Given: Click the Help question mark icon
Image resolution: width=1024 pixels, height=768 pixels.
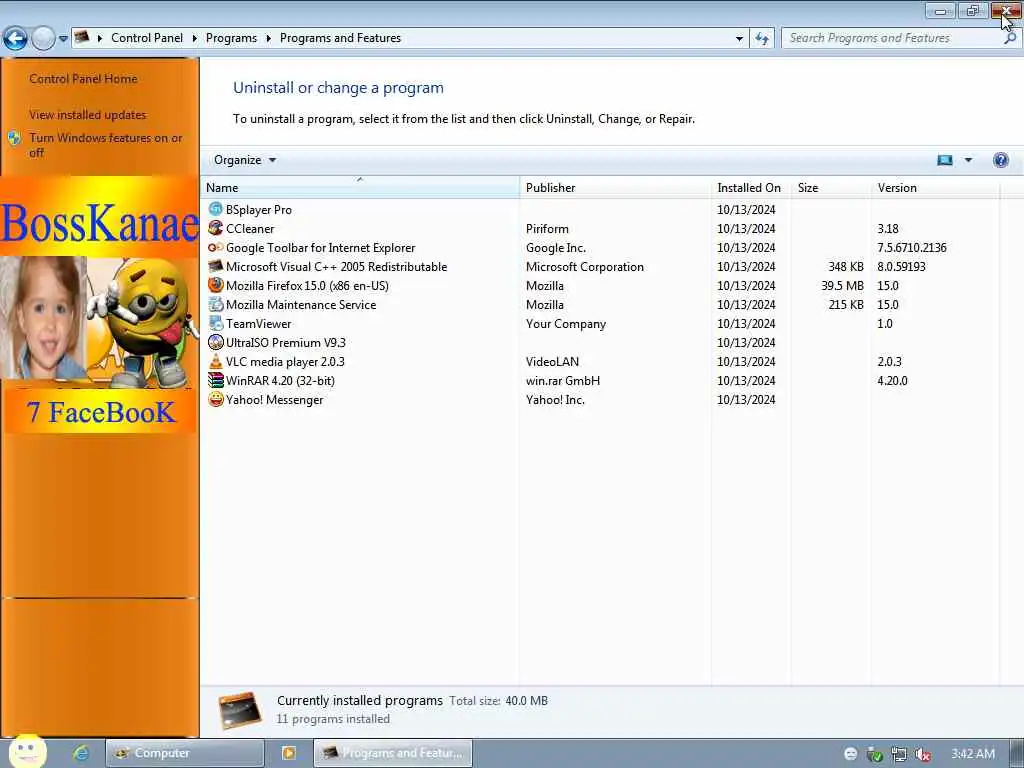Looking at the screenshot, I should tap(1000, 160).
